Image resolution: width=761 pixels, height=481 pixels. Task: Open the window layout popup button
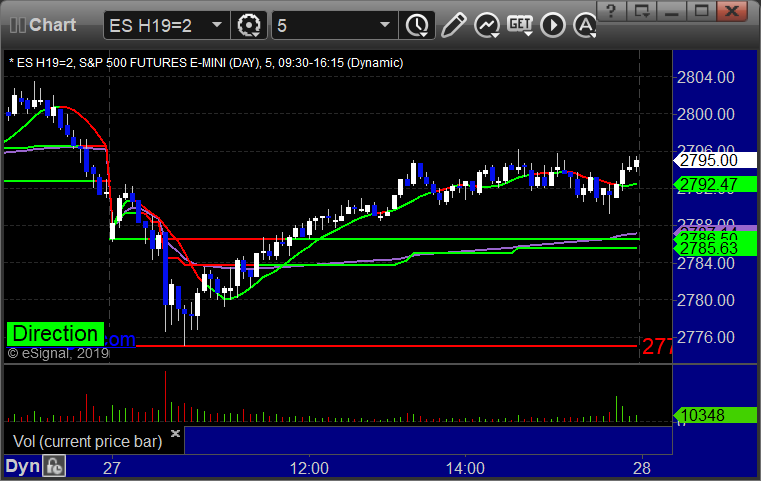pos(641,11)
